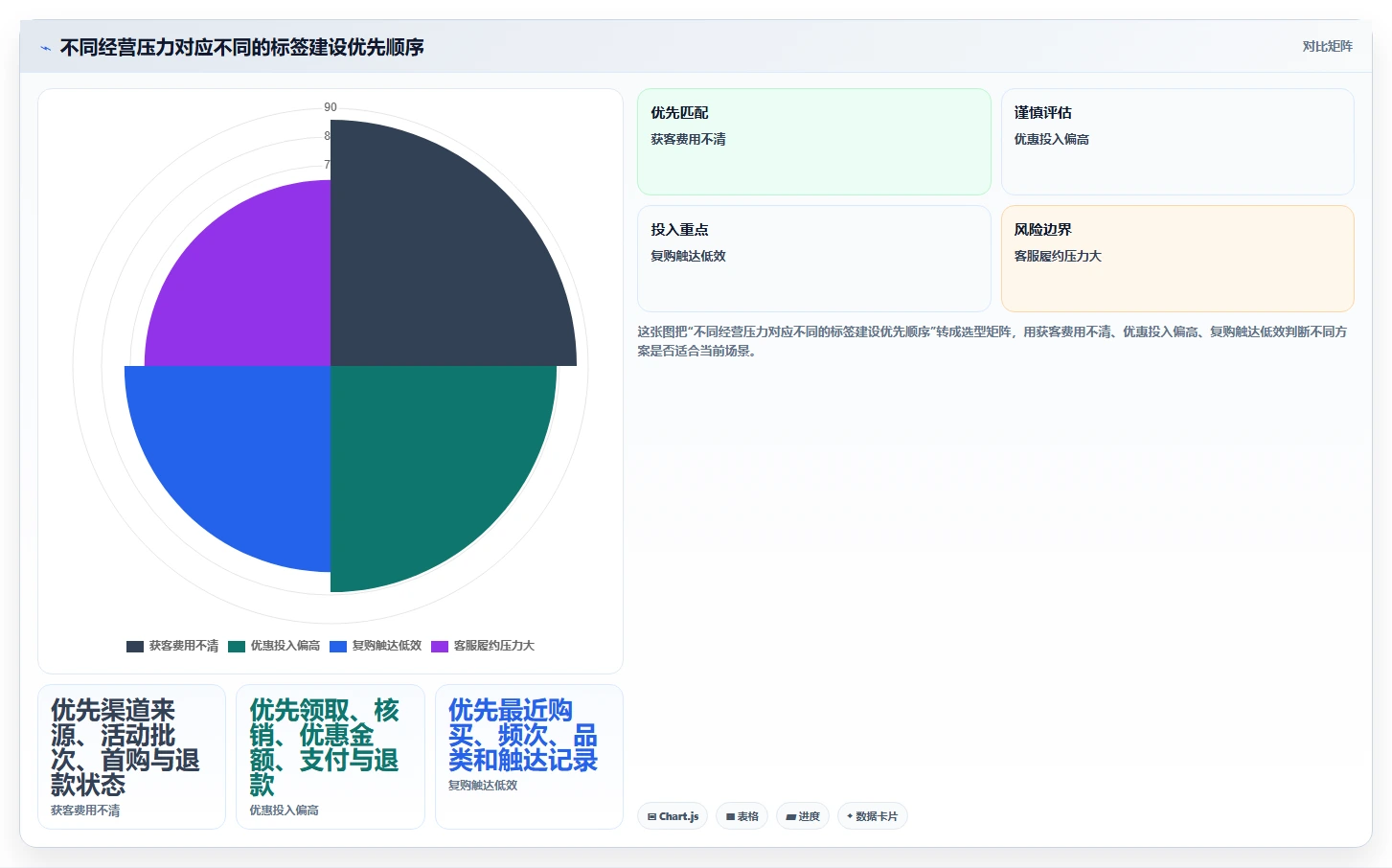Toggle 获客费用不清 legend swatch
Viewport: 1392px width, 868px height.
click(x=135, y=647)
